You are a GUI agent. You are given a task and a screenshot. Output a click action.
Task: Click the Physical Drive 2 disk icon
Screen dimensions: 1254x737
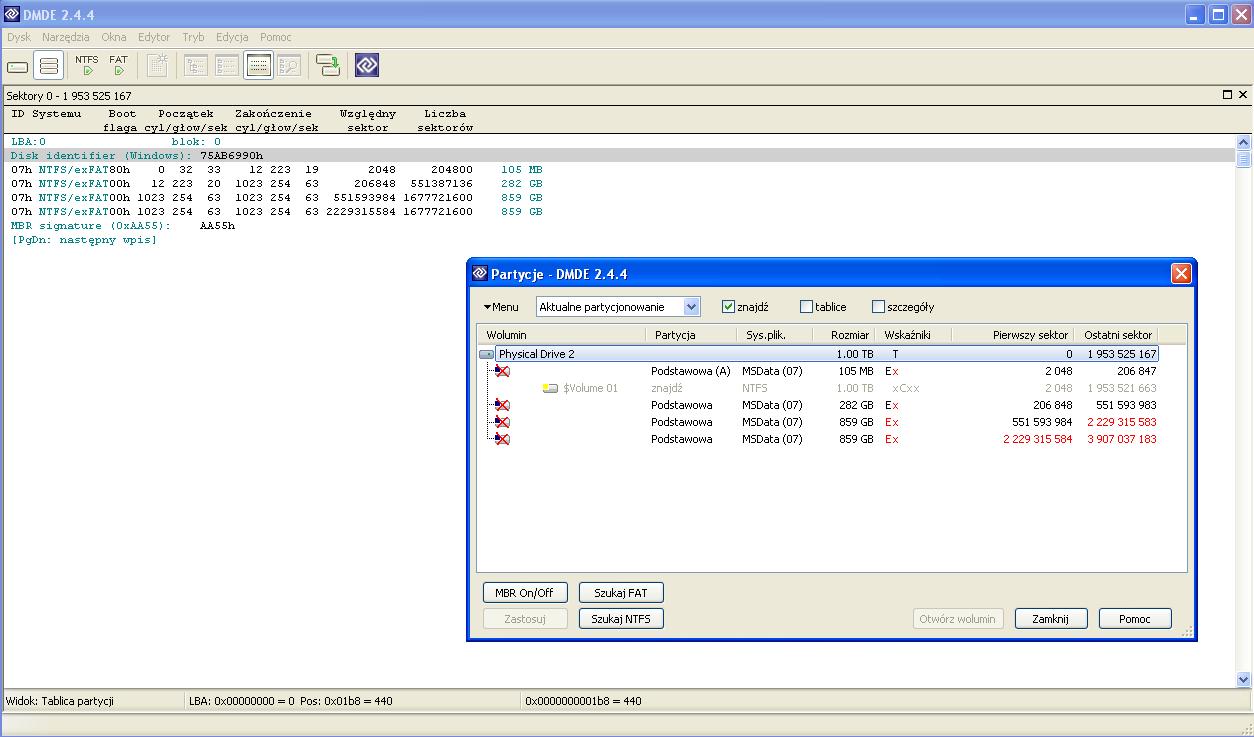[487, 354]
